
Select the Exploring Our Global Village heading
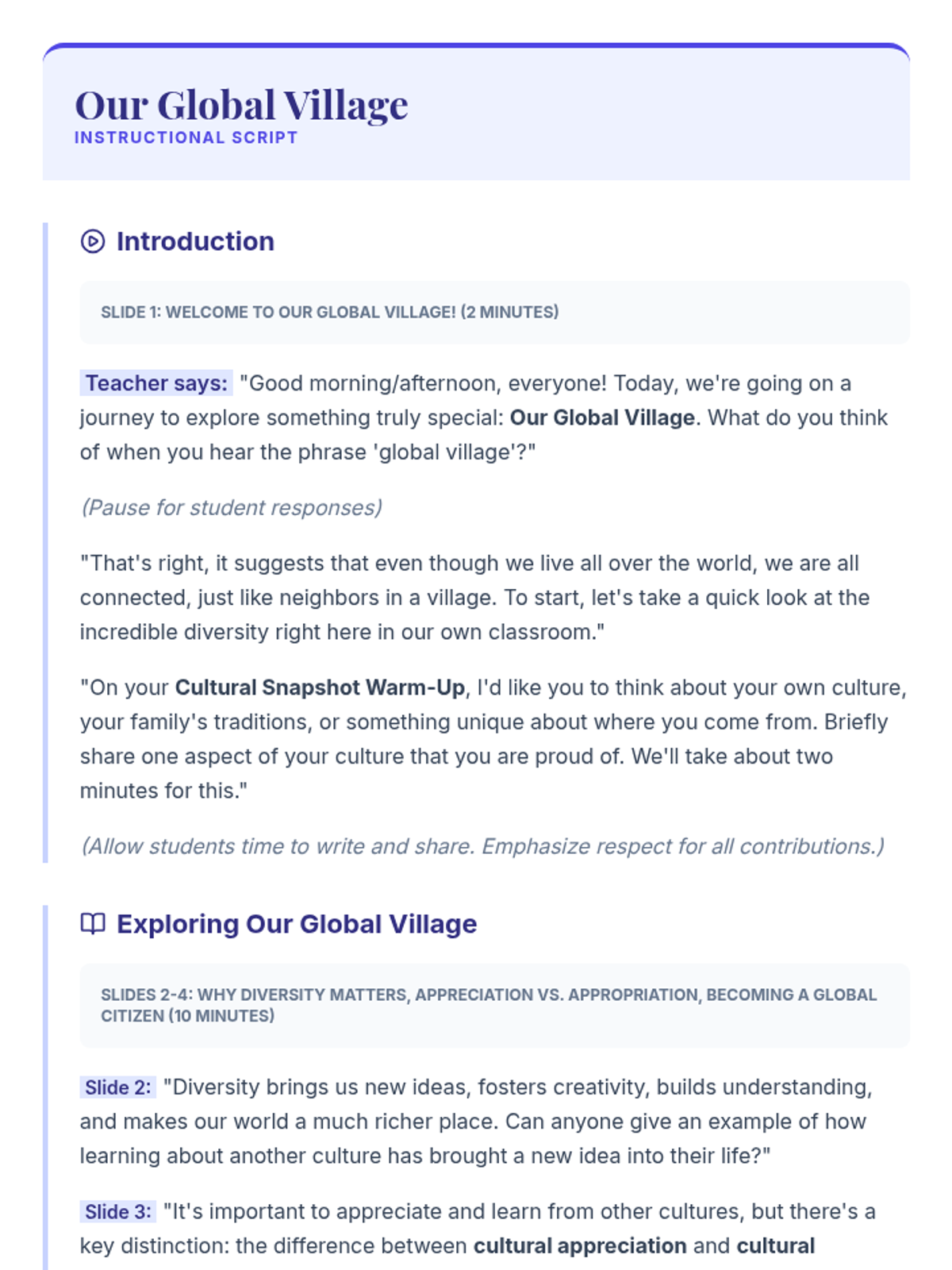click(x=297, y=924)
